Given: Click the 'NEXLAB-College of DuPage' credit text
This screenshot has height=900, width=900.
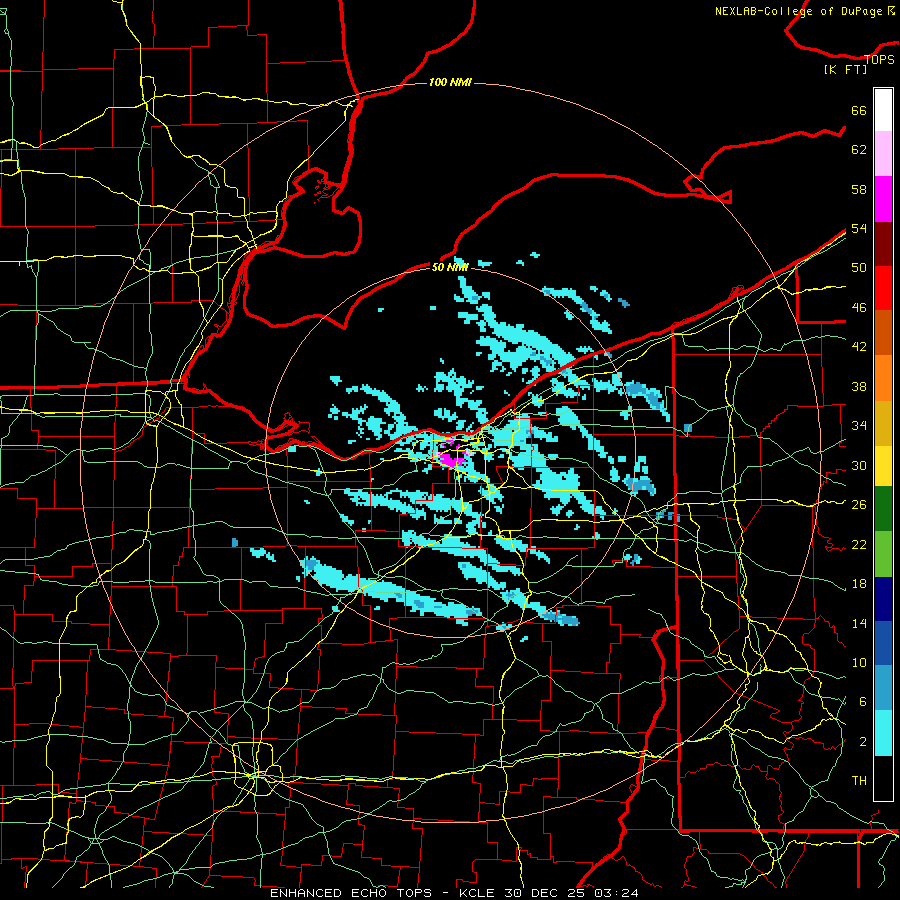Looking at the screenshot, I should coord(800,11).
